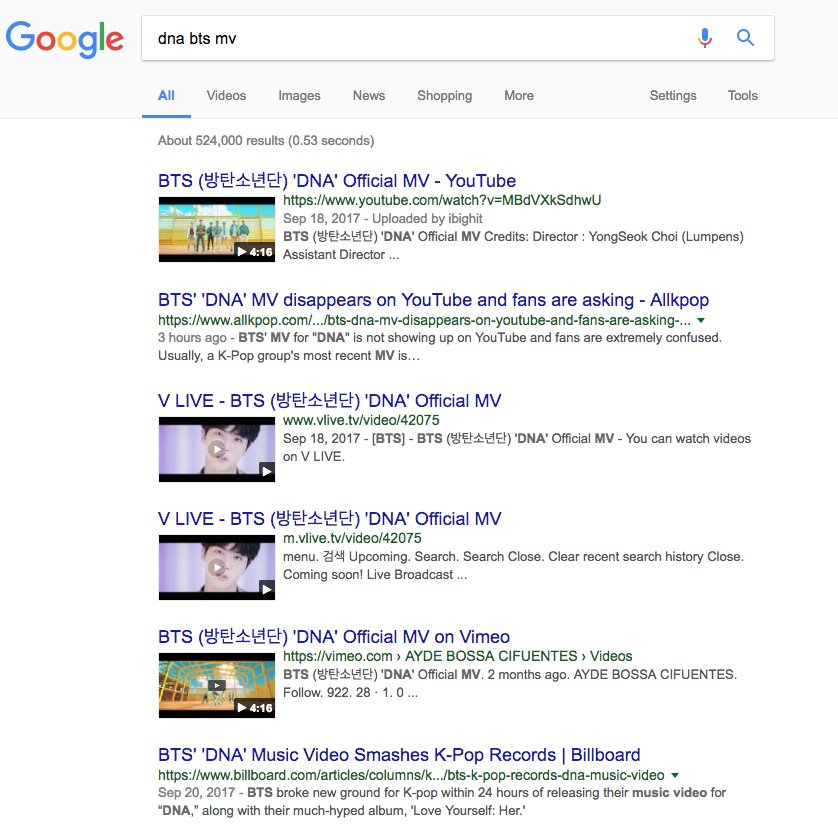The height and width of the screenshot is (830, 838).
Task: Click 'Sep 18, 2017 - Uploaded by ibighit' text
Action: pyautogui.click(x=383, y=219)
